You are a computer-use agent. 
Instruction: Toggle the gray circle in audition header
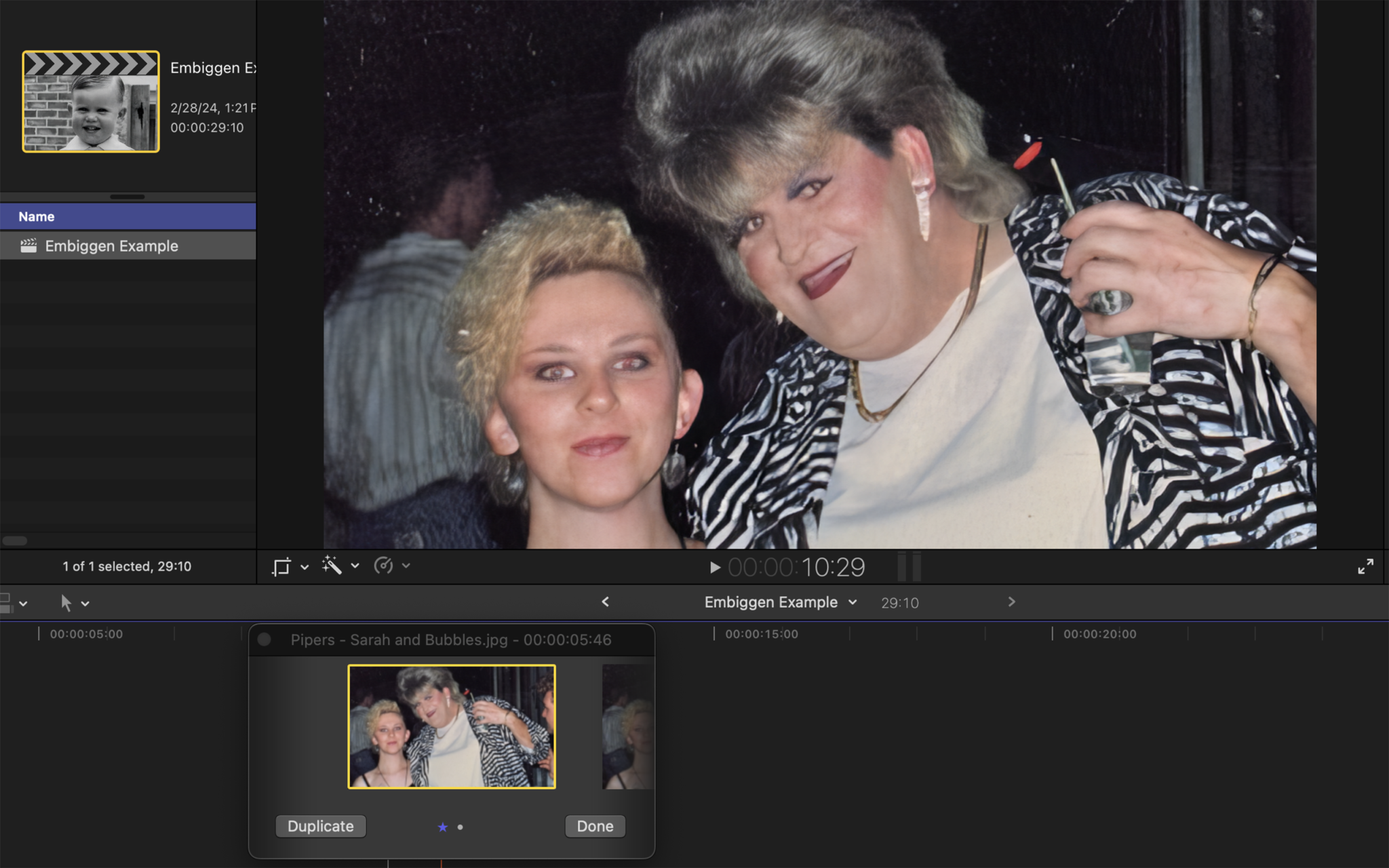click(265, 639)
